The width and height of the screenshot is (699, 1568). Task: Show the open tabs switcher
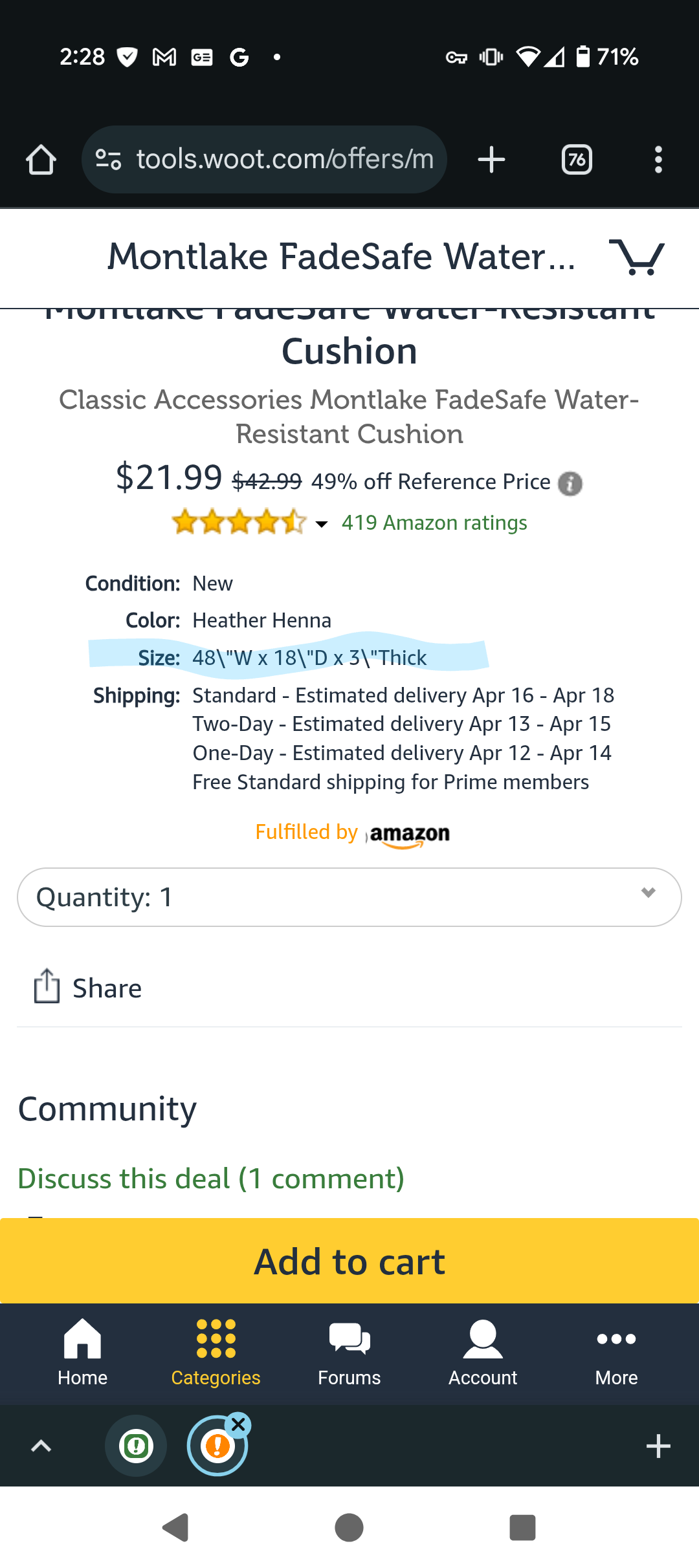577,160
